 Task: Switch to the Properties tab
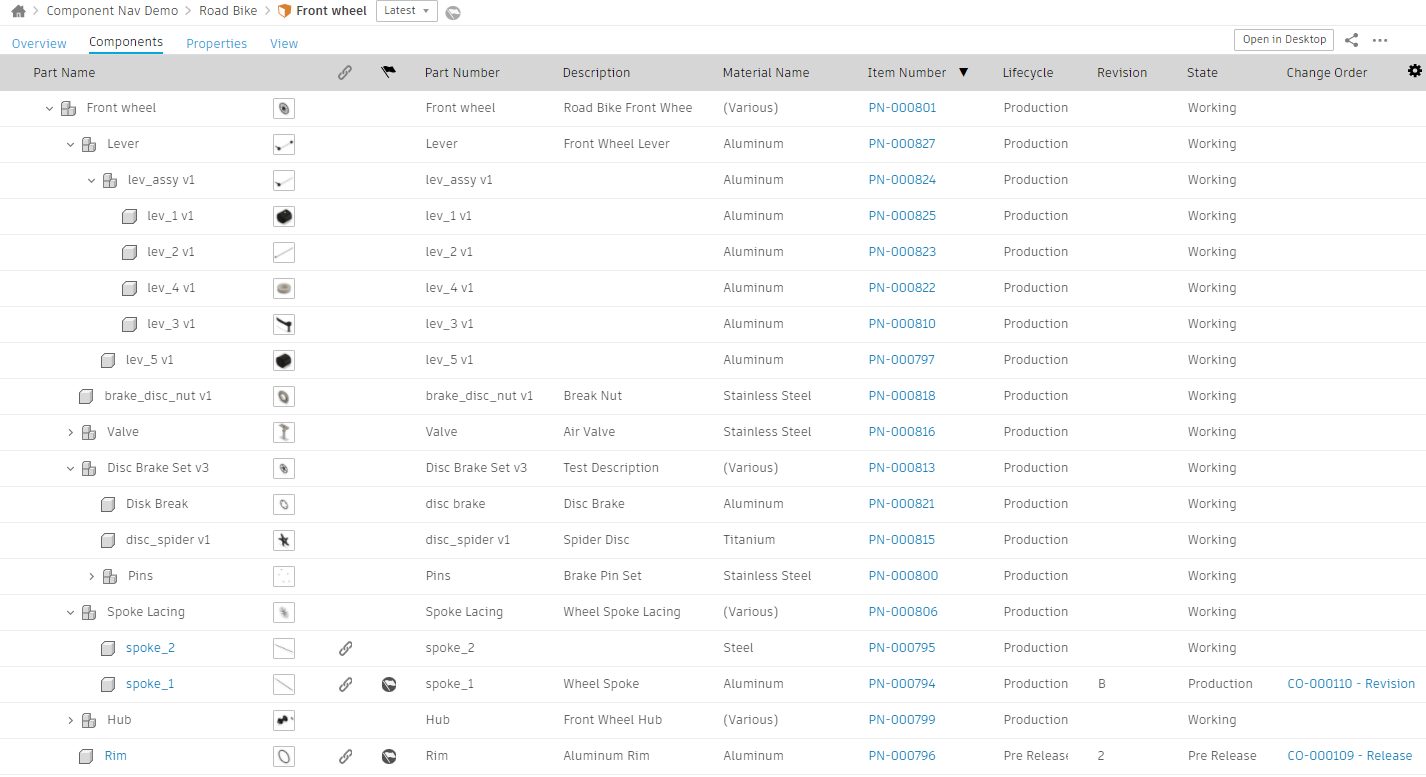pyautogui.click(x=216, y=44)
